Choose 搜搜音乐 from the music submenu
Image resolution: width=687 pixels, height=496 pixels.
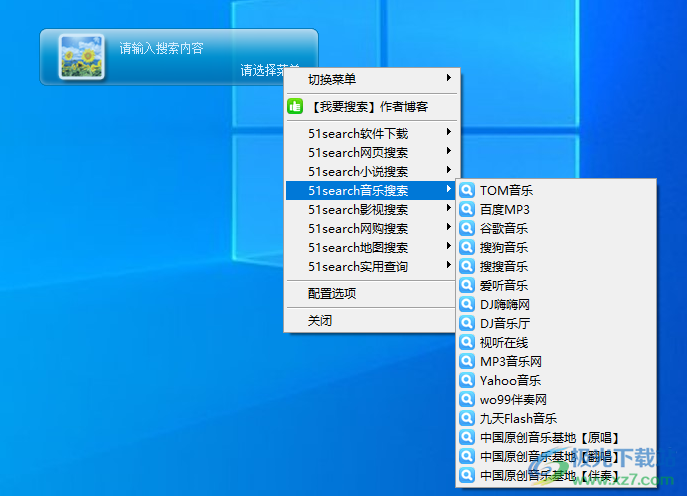556,266
